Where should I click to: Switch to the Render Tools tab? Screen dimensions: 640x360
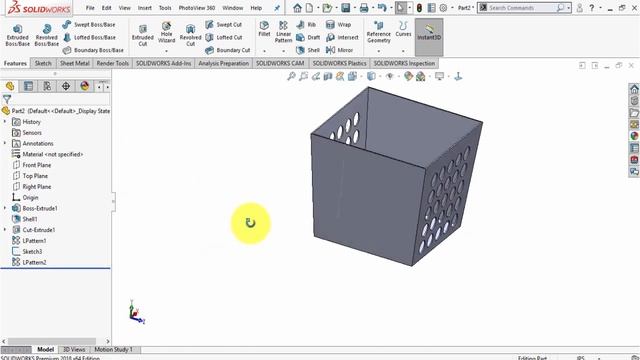pyautogui.click(x=113, y=63)
